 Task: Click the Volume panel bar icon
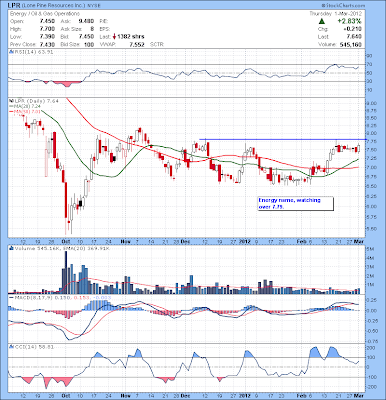(x=11, y=248)
